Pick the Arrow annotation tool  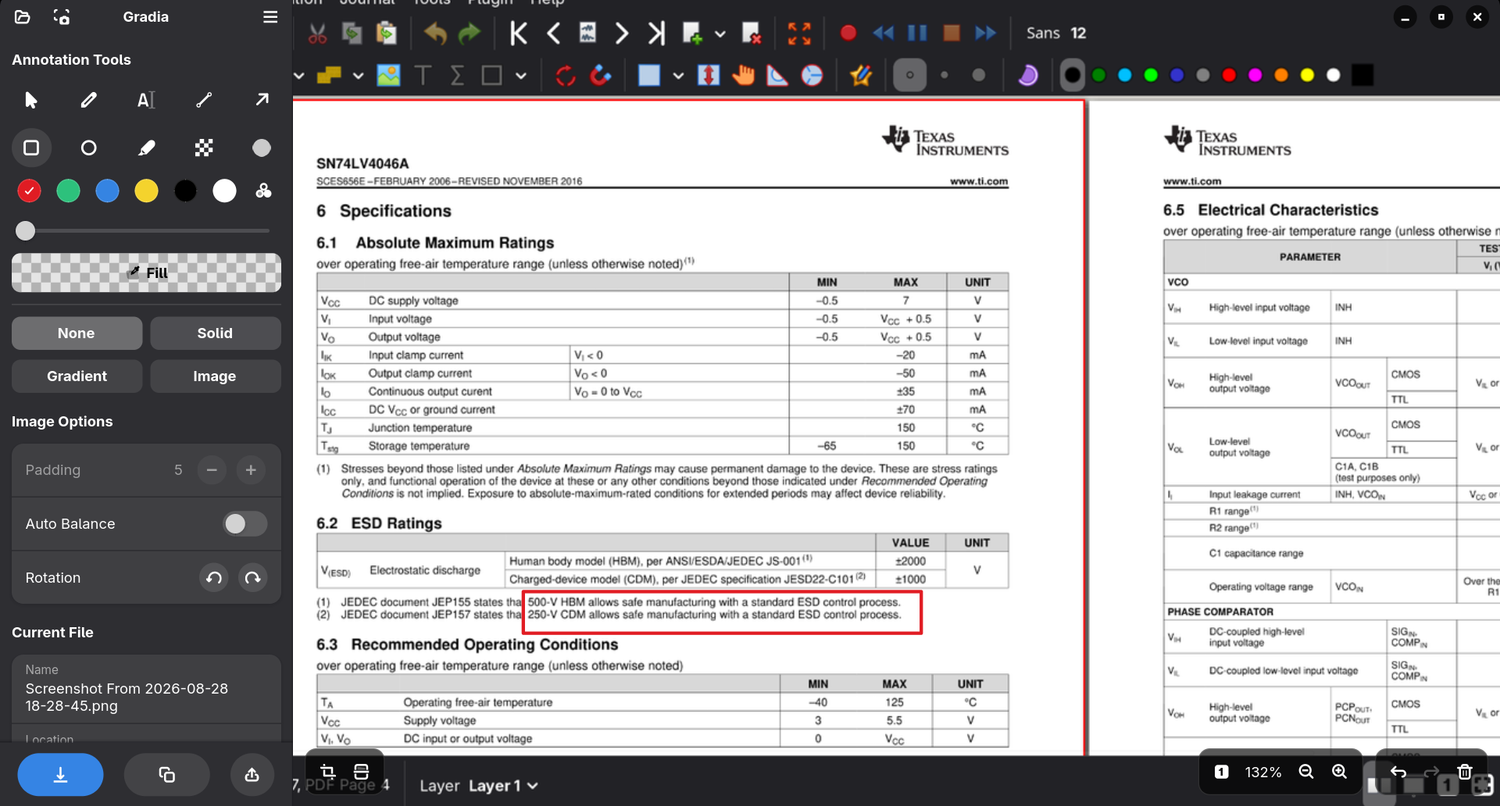pos(262,100)
